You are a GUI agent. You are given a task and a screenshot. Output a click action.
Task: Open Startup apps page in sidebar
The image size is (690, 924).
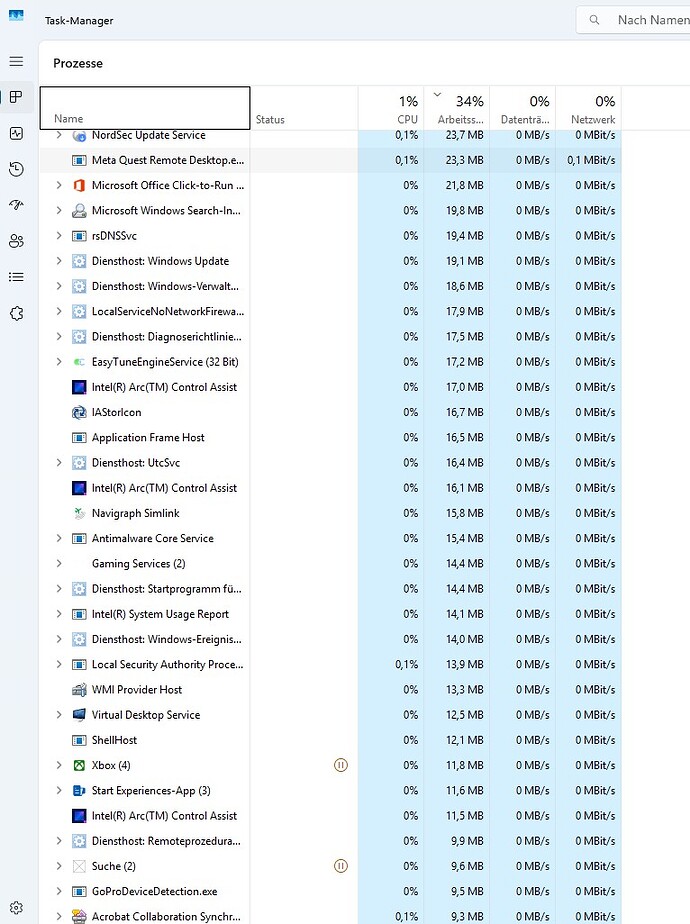click(16, 205)
